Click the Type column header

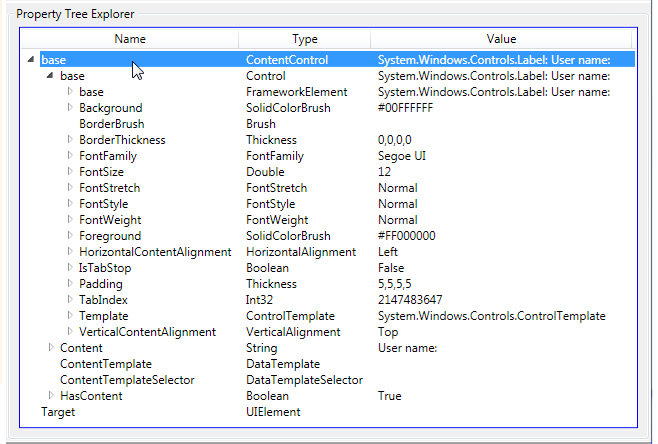[305, 39]
